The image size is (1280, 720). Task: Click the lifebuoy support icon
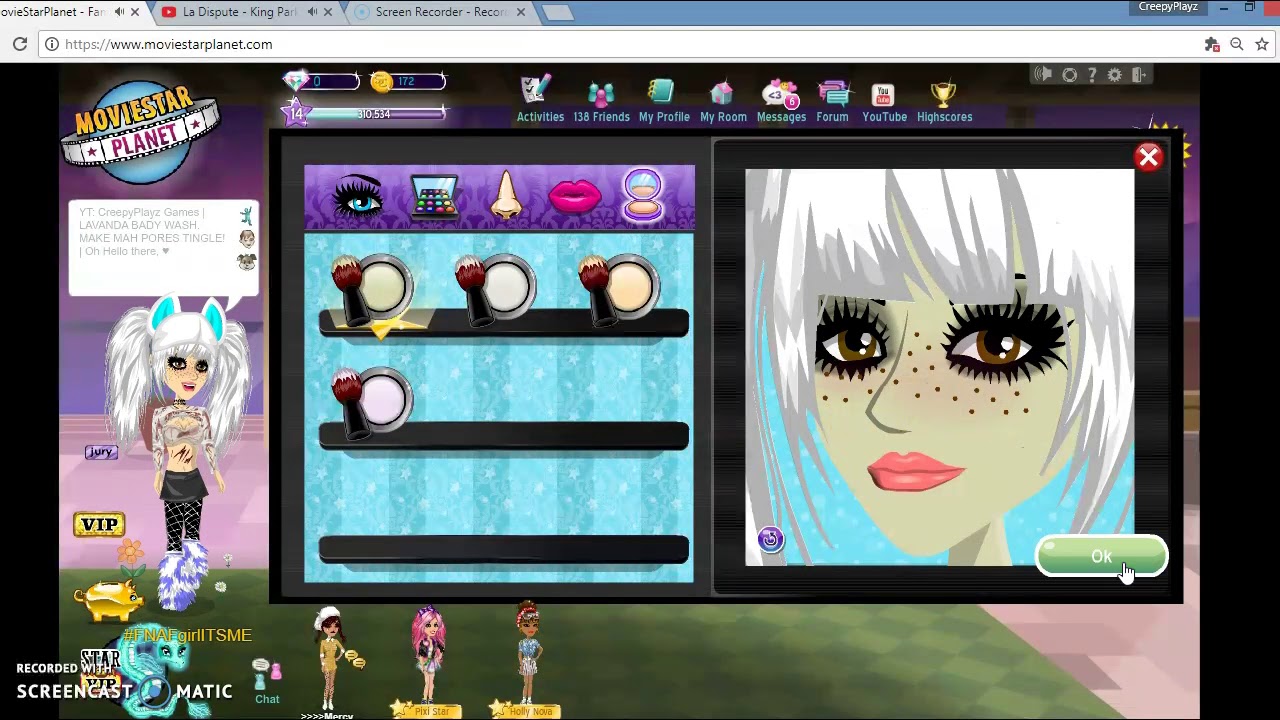click(1069, 75)
